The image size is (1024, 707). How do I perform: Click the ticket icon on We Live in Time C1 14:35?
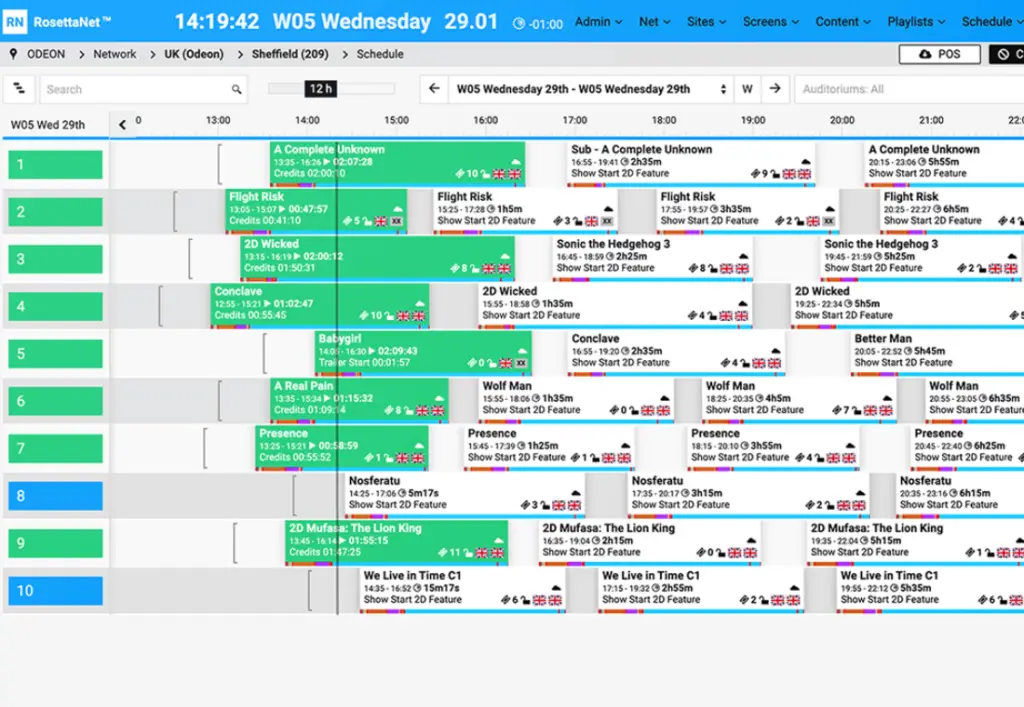505,600
